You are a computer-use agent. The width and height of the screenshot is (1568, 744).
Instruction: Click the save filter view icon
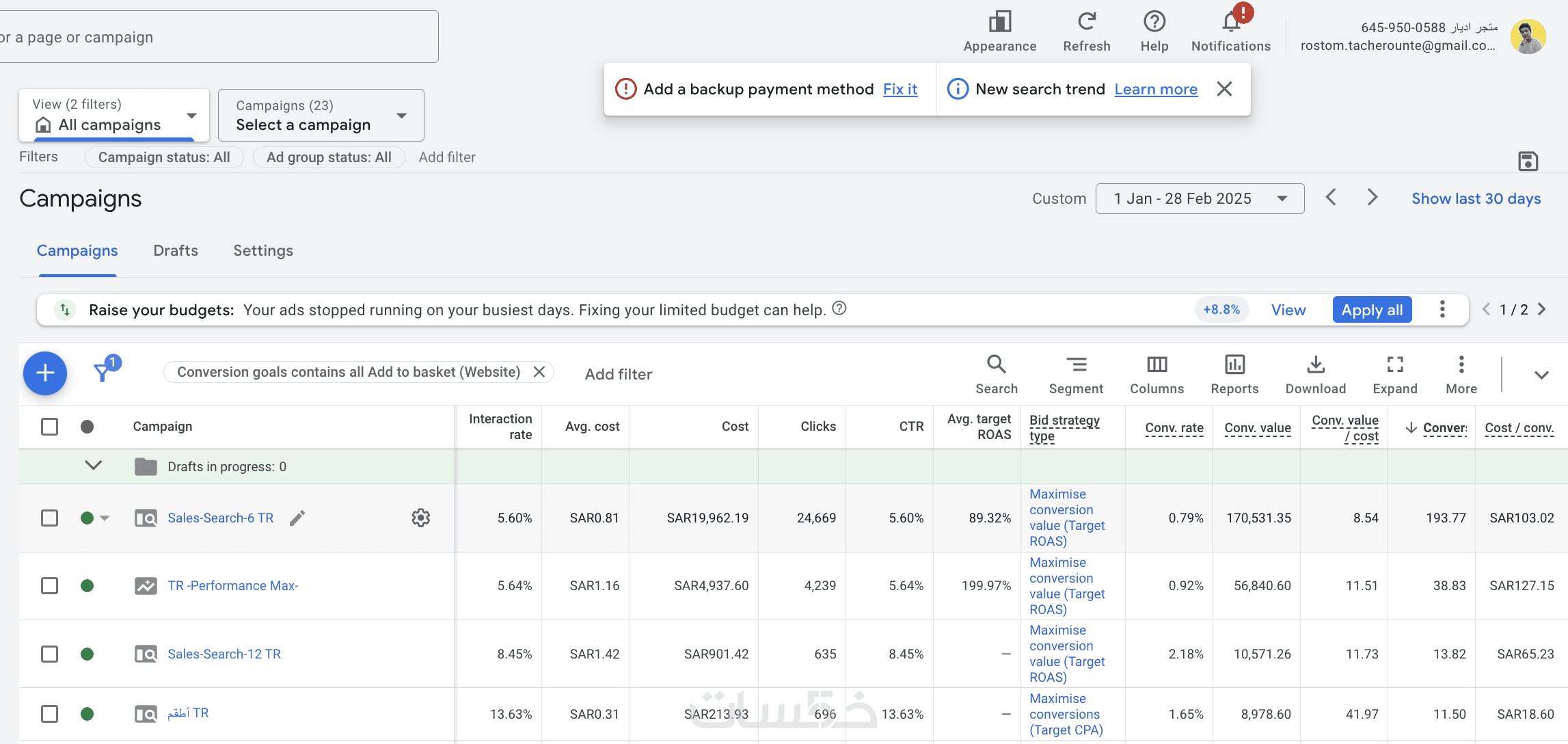coord(1528,161)
